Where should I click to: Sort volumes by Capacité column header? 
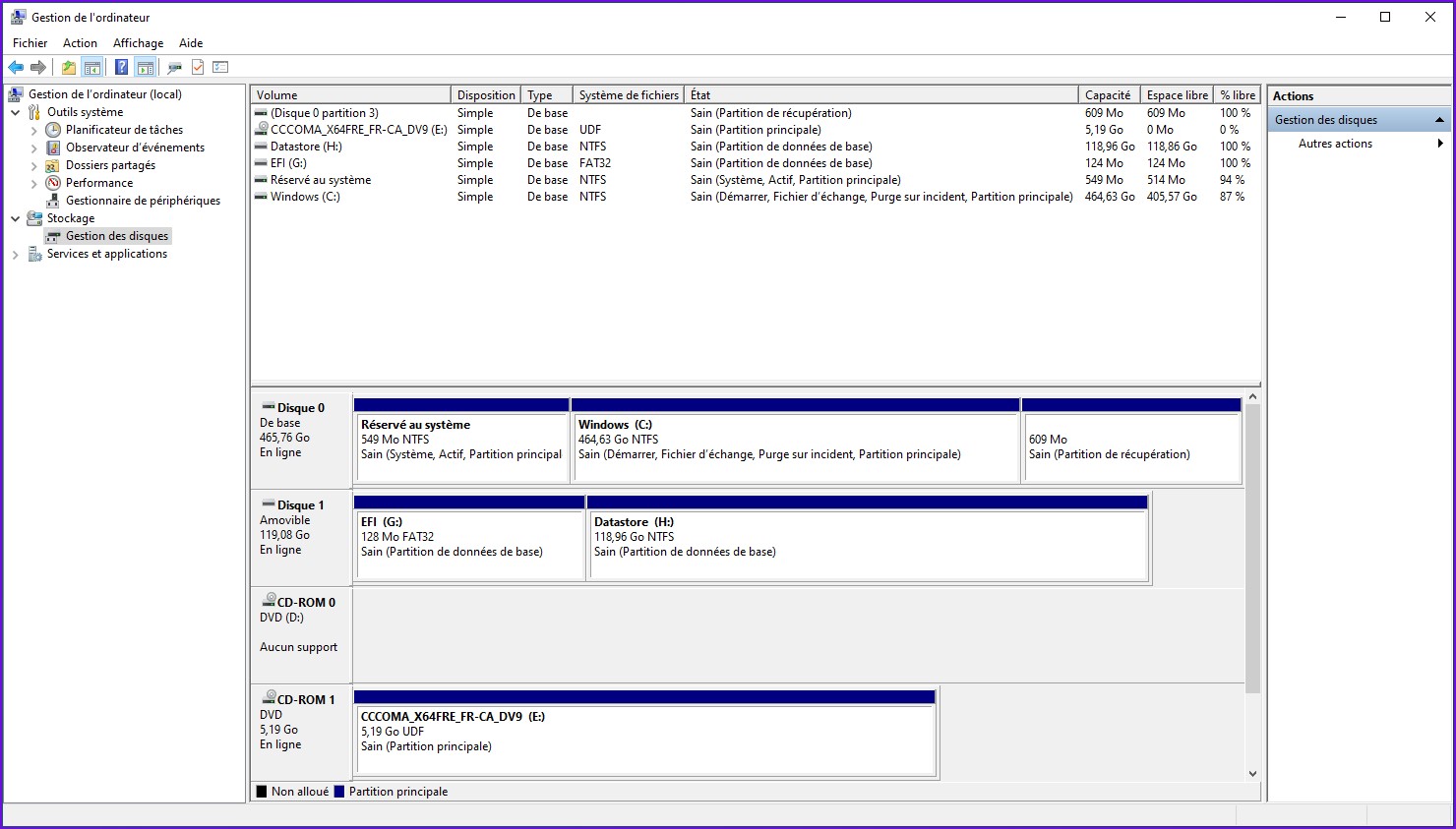pyautogui.click(x=1108, y=95)
